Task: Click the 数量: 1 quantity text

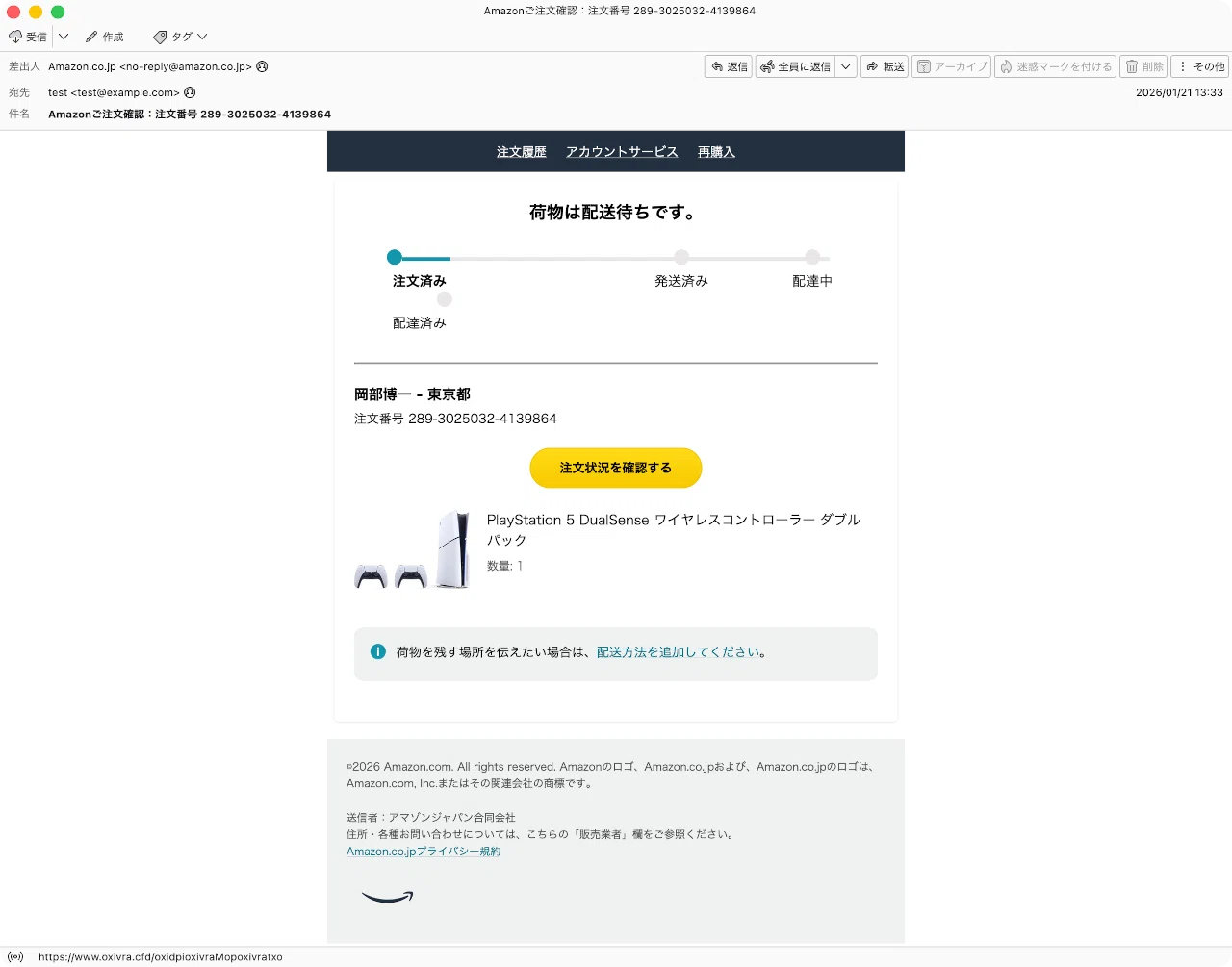Action: [x=504, y=566]
